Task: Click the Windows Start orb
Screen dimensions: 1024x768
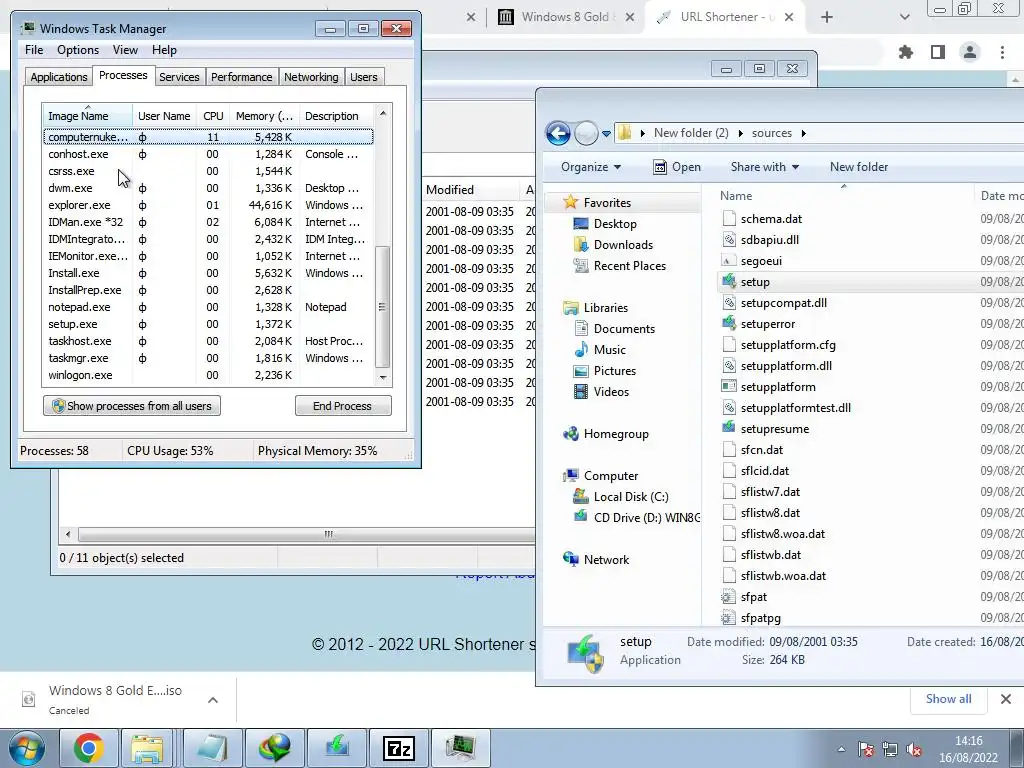Action: [27, 748]
